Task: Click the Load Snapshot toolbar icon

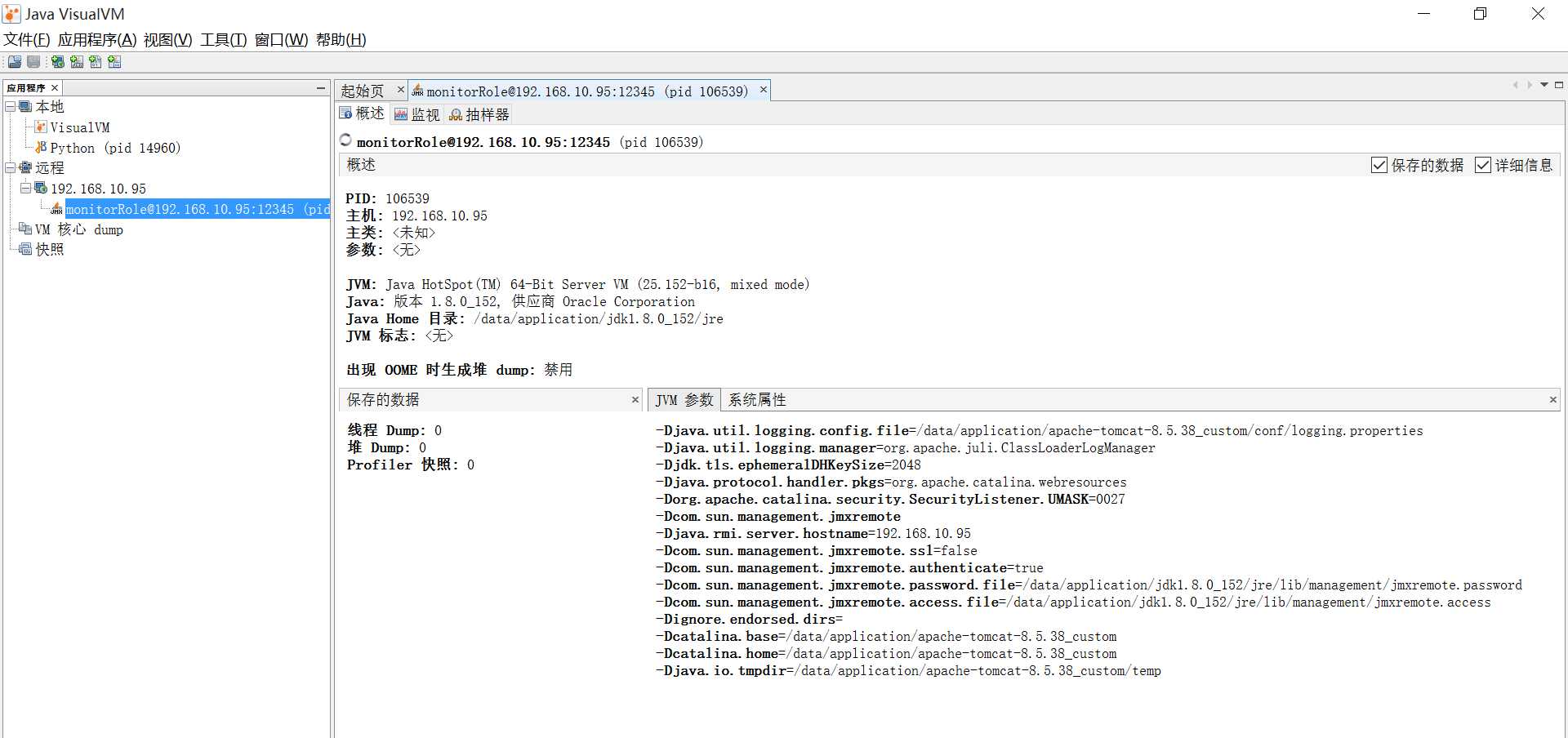Action: click(x=15, y=62)
